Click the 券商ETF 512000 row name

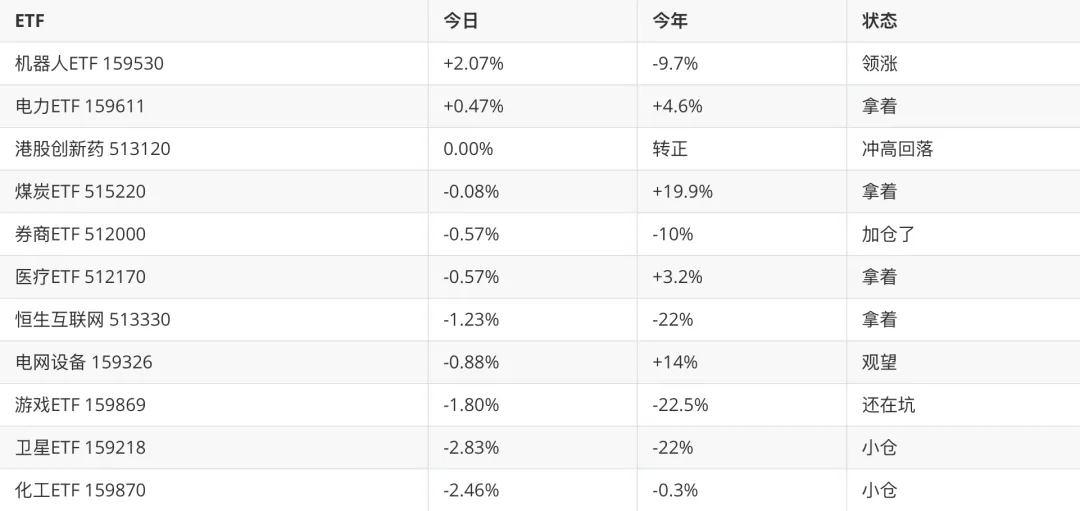point(81,235)
